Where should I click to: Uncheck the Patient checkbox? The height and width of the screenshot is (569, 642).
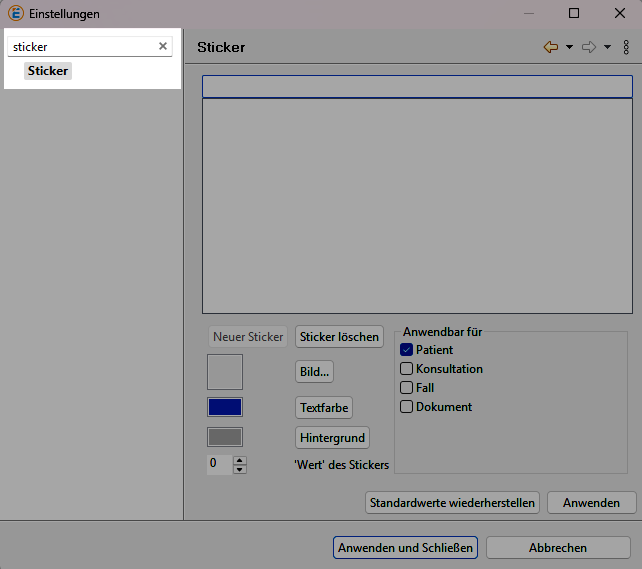pos(407,350)
